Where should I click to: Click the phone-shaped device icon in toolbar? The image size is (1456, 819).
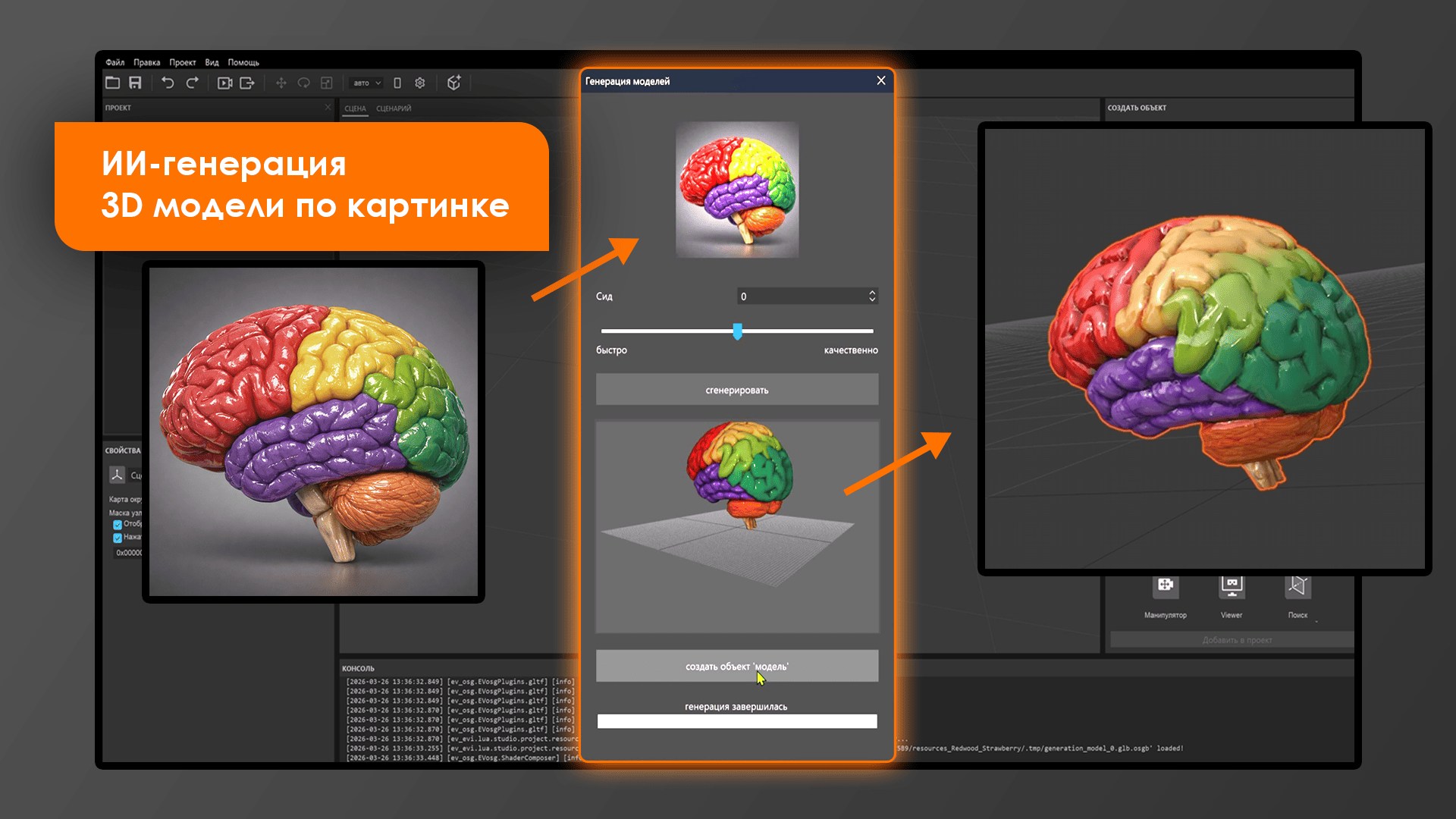coord(397,83)
